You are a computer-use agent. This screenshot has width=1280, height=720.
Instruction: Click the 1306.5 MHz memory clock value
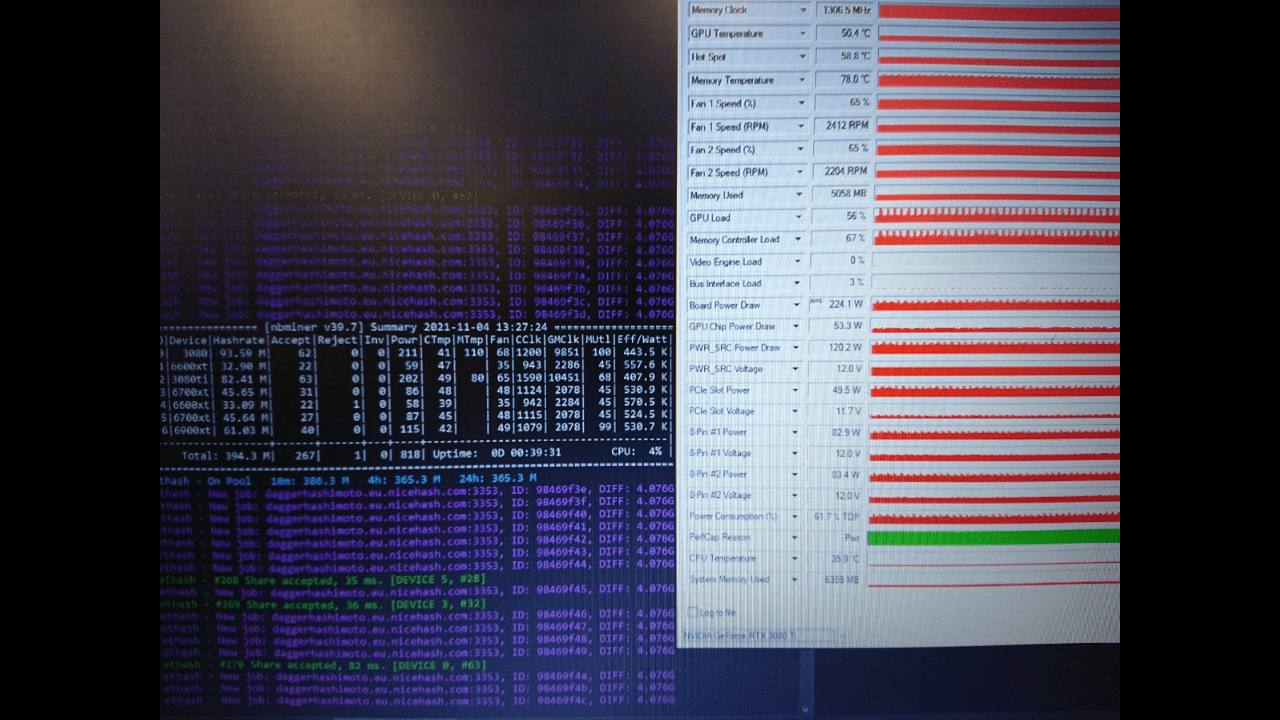point(846,10)
